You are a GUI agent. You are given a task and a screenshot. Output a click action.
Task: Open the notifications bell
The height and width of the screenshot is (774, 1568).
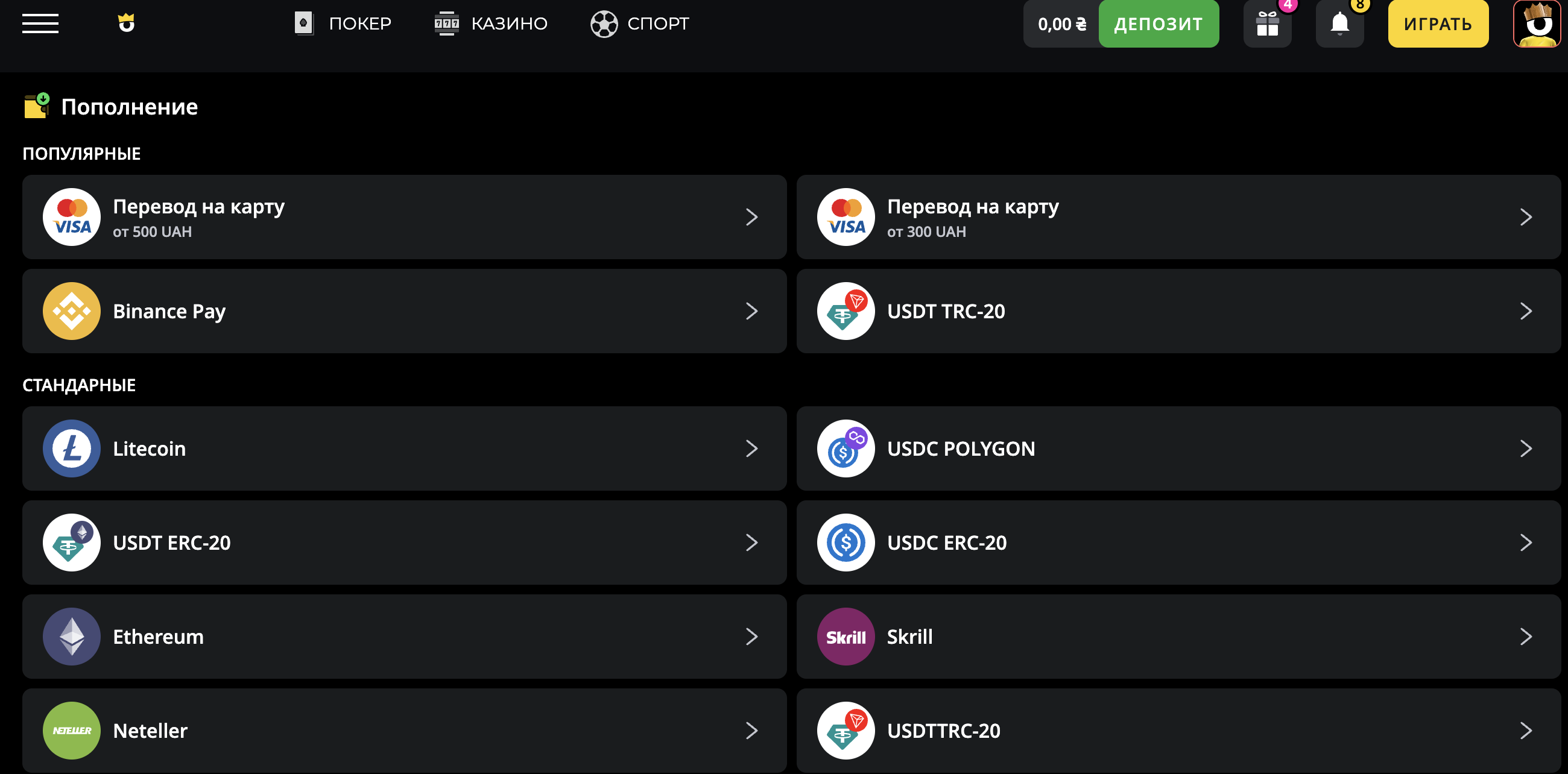click(1339, 24)
